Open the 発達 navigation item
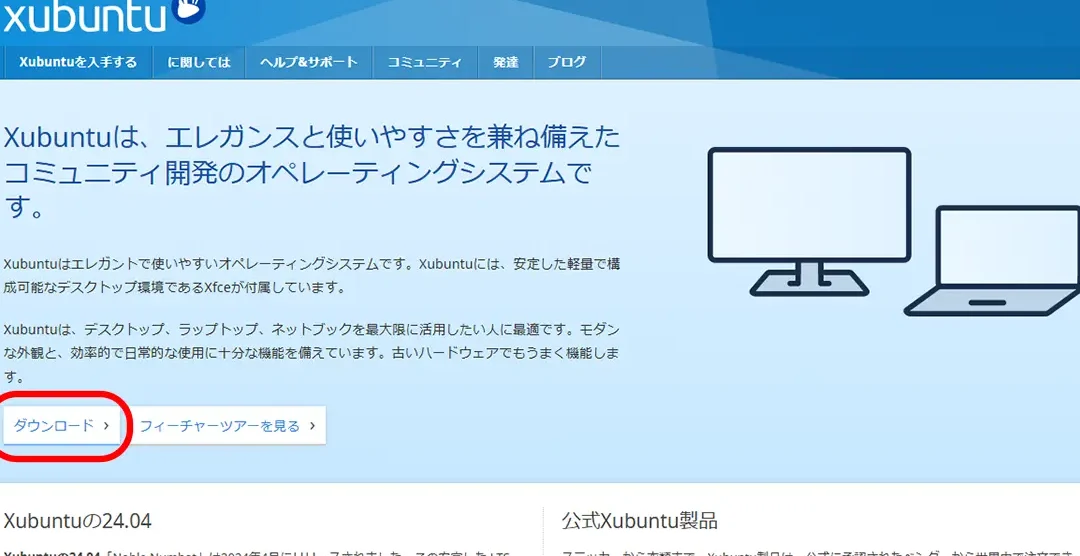This screenshot has width=1080, height=556. point(506,63)
